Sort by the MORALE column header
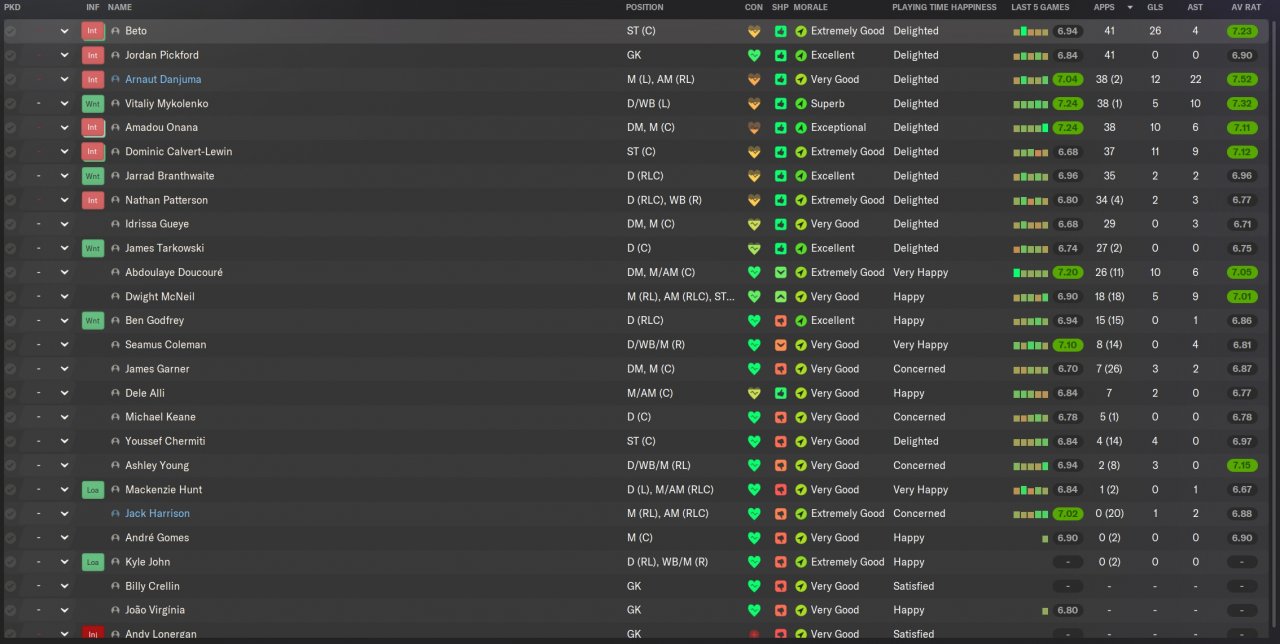 [811, 7]
